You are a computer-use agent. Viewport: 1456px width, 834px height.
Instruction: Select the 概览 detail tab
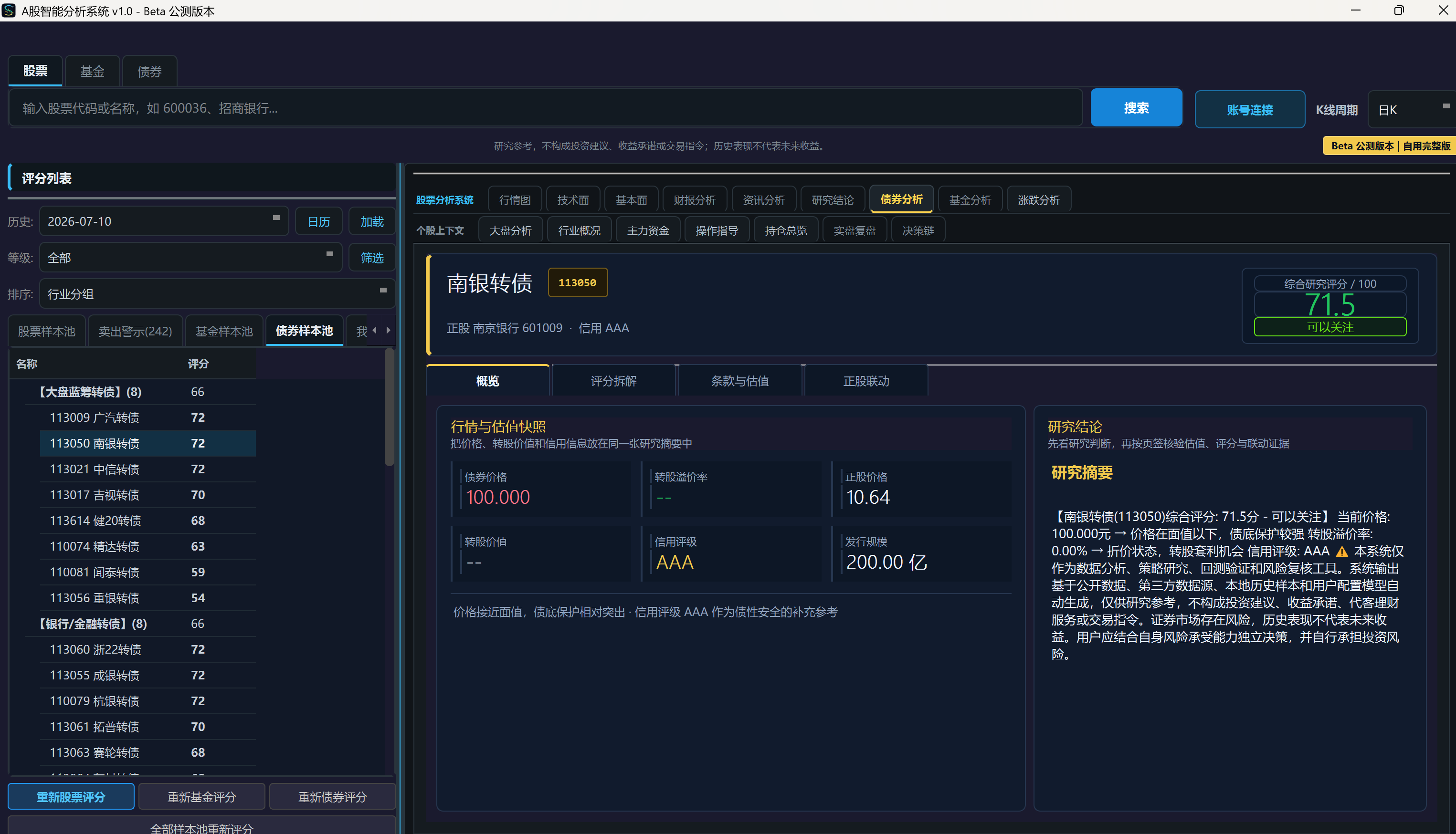(x=487, y=381)
